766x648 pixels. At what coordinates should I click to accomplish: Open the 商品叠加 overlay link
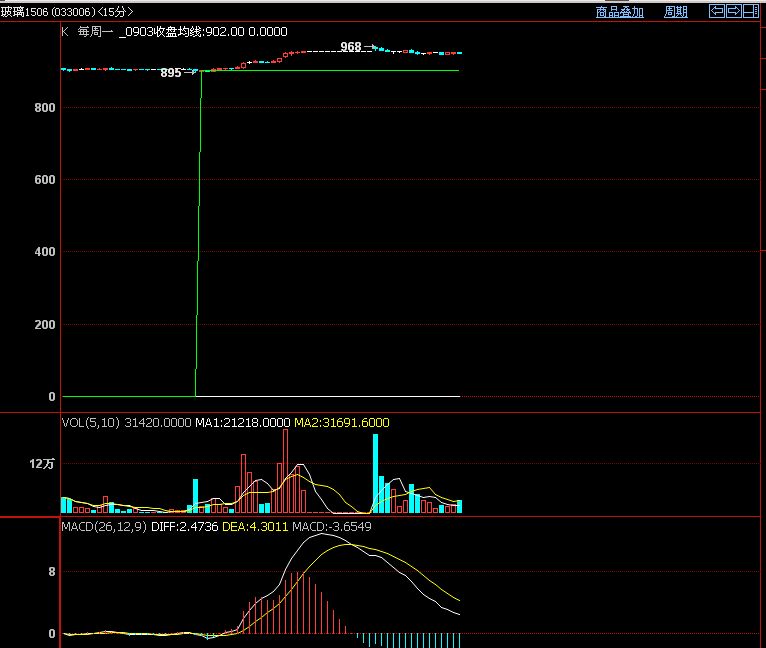click(x=619, y=12)
